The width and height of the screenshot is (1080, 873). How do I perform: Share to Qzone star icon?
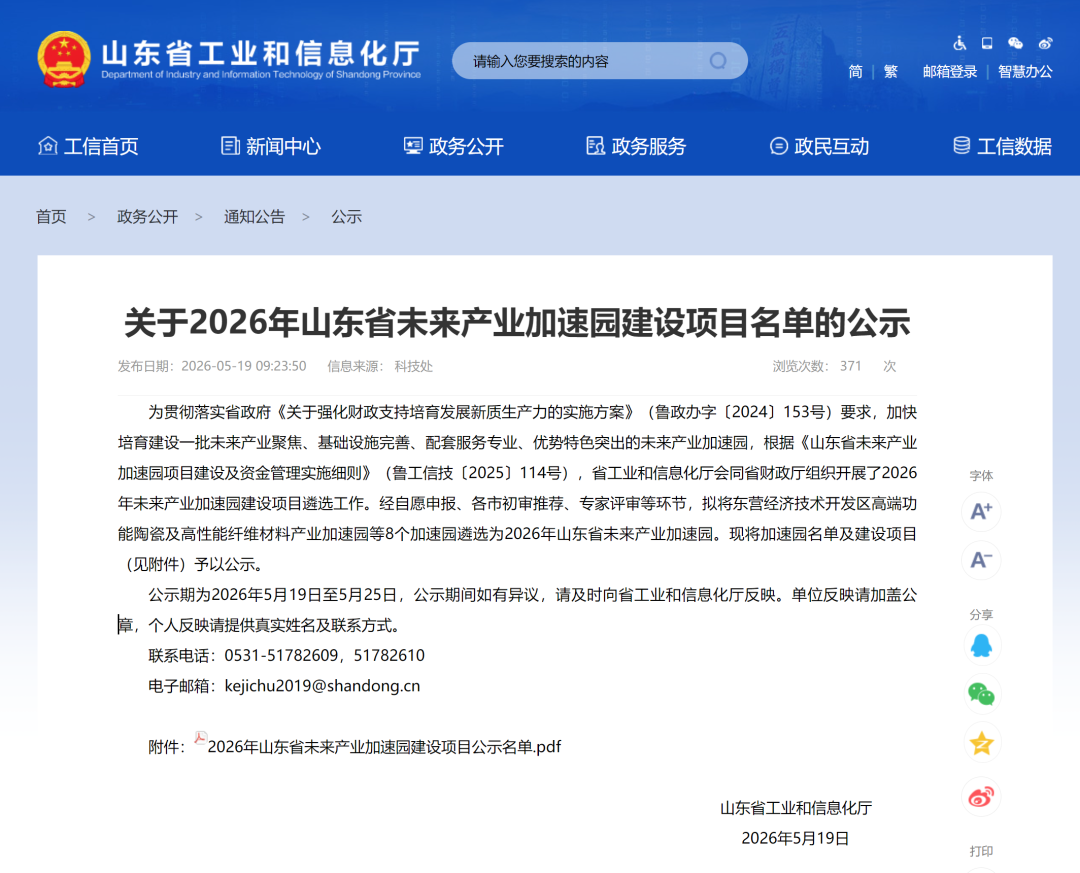click(x=981, y=743)
